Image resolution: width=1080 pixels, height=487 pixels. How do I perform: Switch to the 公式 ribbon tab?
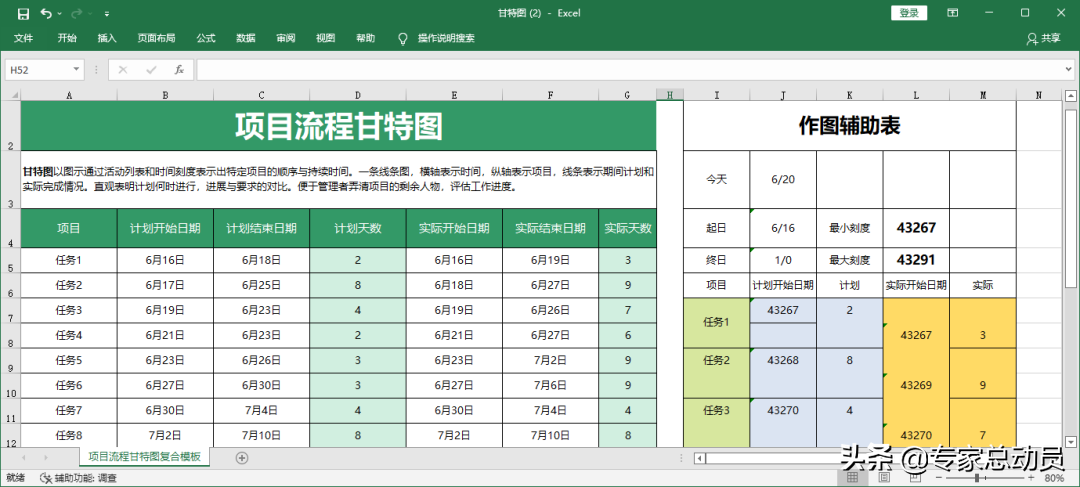(206, 39)
